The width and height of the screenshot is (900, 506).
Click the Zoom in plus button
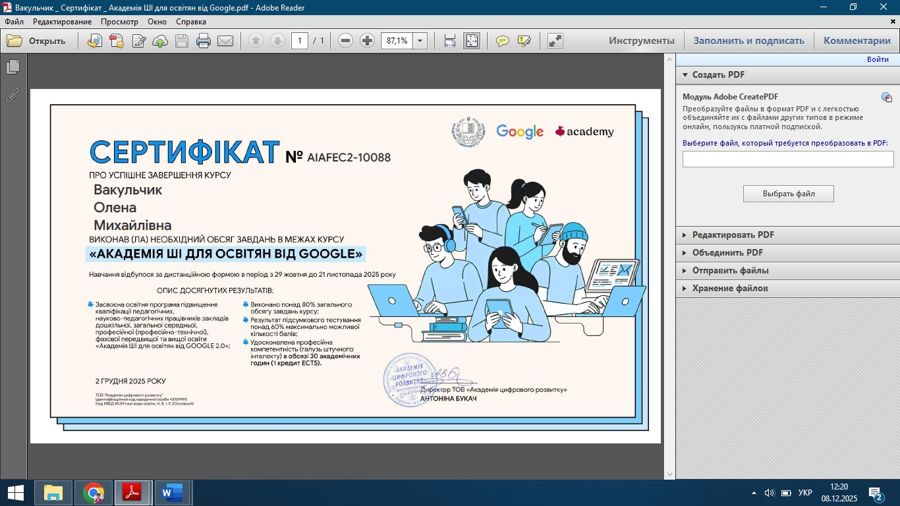tap(367, 41)
